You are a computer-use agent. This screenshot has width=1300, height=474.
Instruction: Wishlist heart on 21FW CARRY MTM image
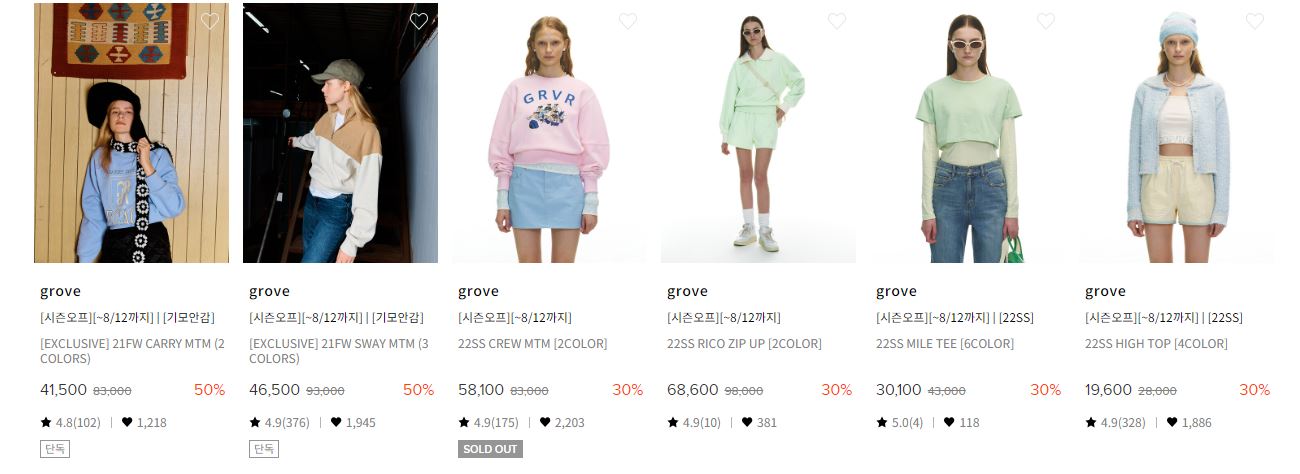point(210,21)
